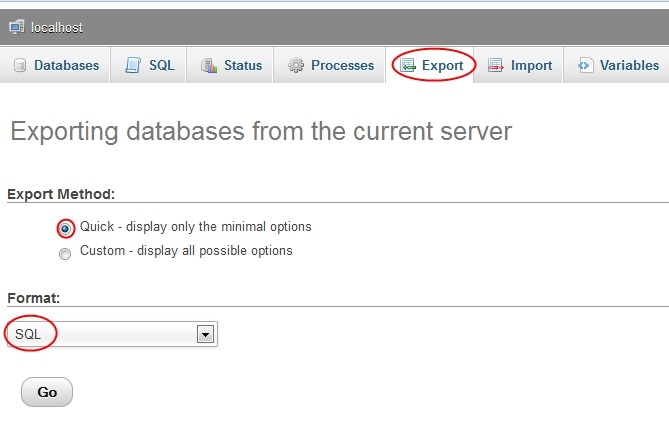Click the Variables code icon
Screen dimensions: 669x435
coord(585,65)
